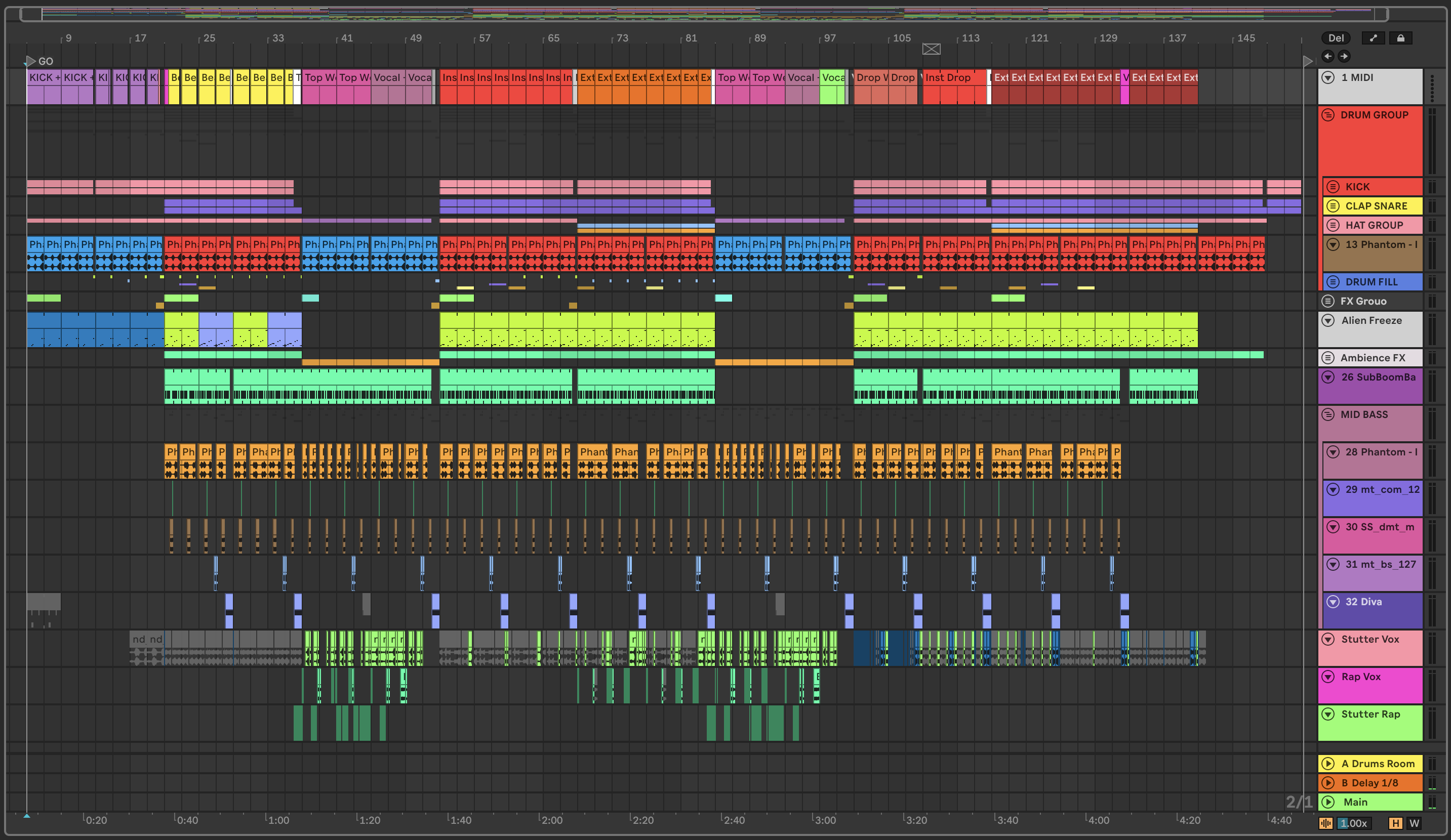Unfold the FX Grouo group
Viewport: 1451px width, 840px height.
[1328, 301]
